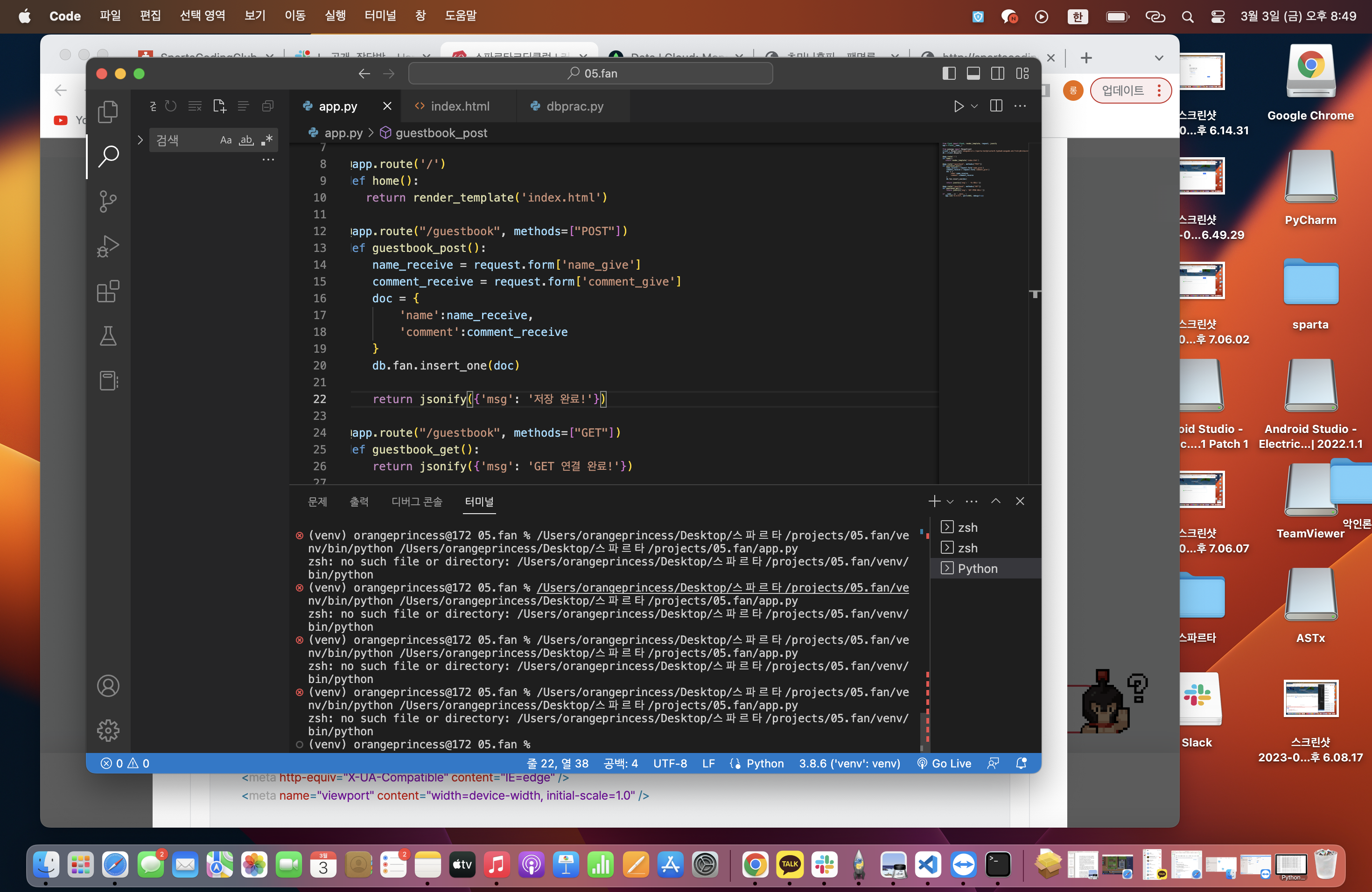Toggle search details with the ellipsis
The image size is (1372, 892).
(268, 160)
